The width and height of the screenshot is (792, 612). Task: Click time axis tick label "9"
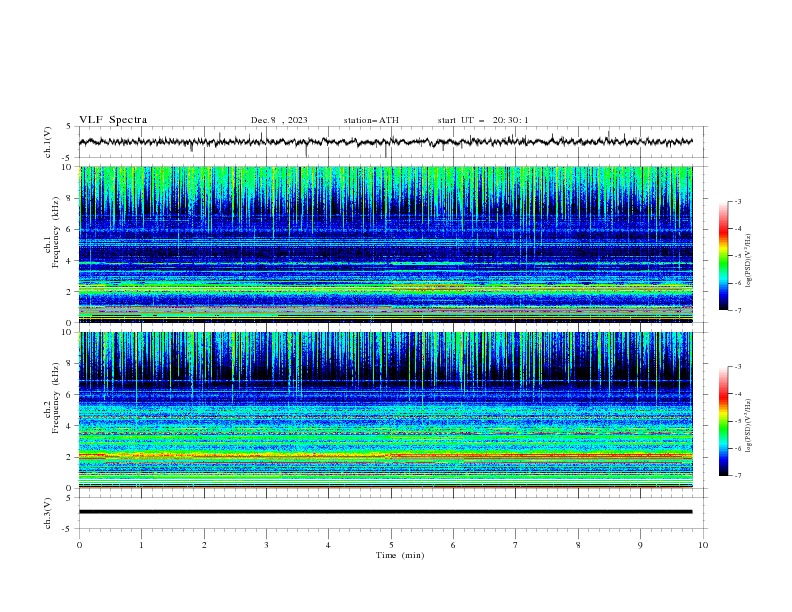click(x=640, y=545)
